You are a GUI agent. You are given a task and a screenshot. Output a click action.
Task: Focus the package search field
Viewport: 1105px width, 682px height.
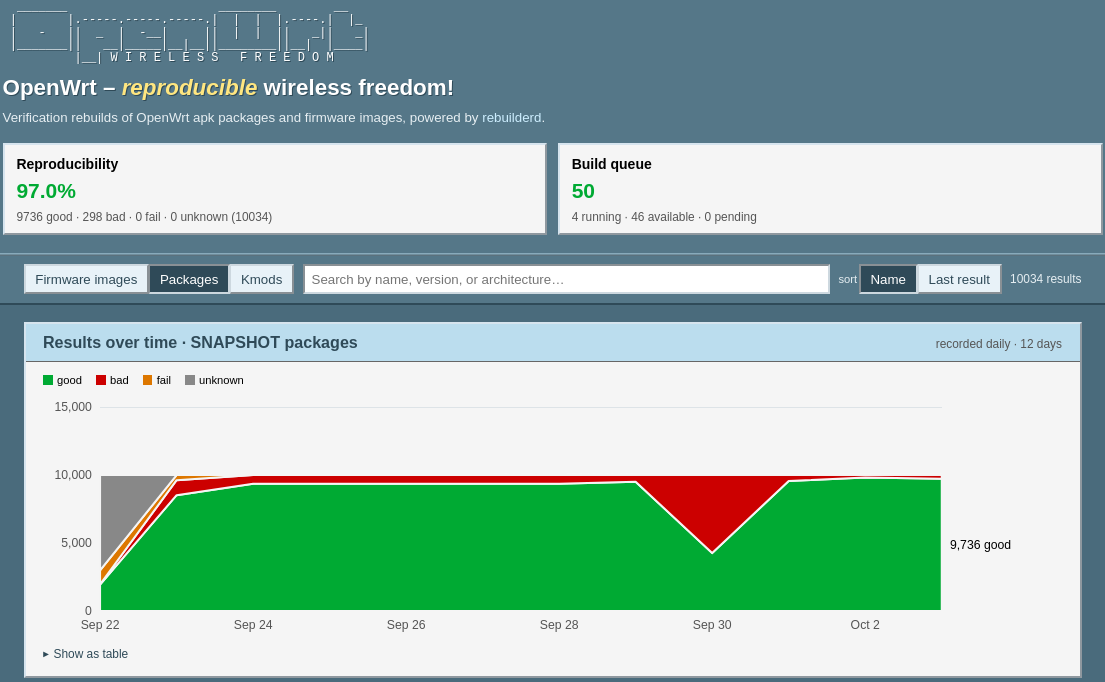point(567,280)
